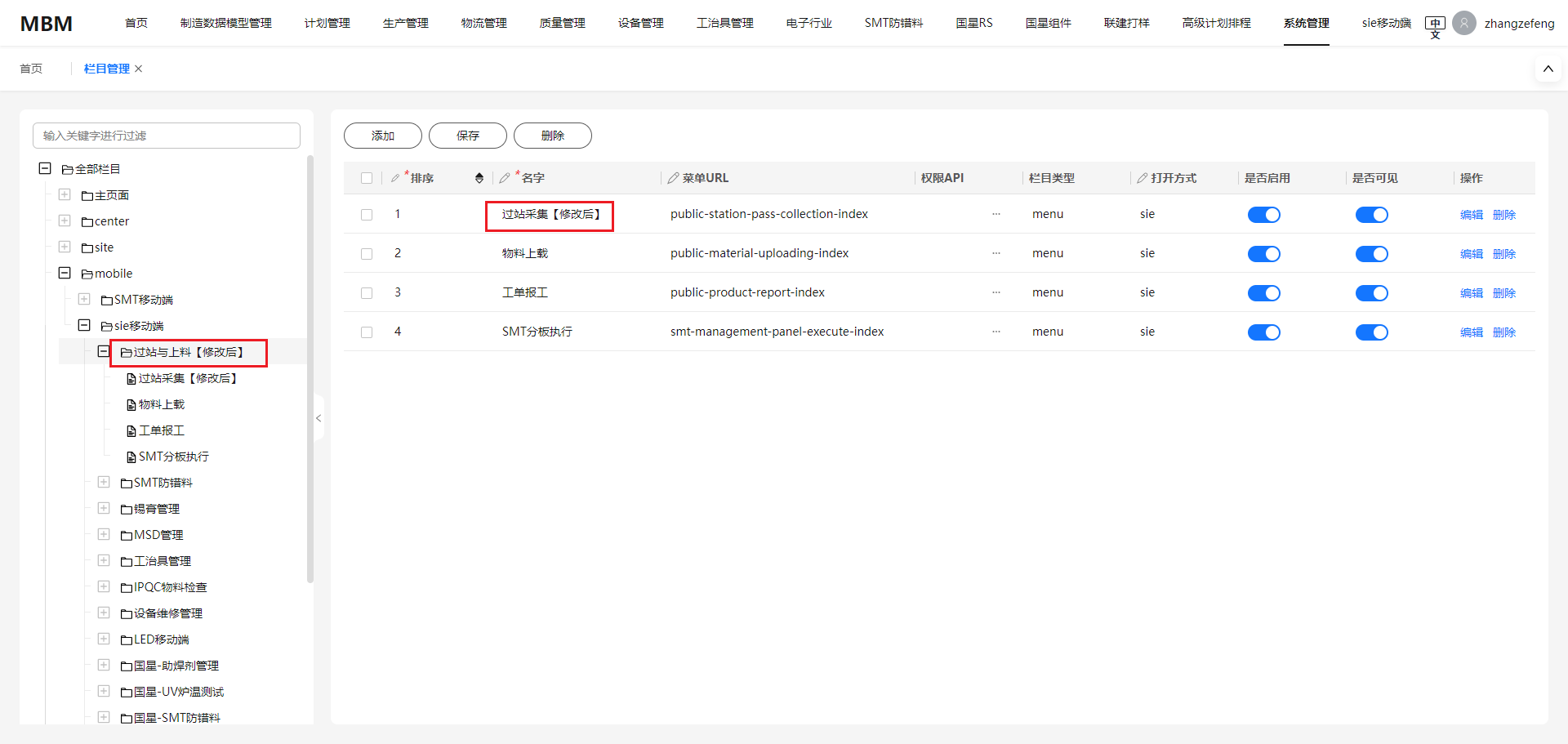
Task: Toggle 是否可见 switch for 工单报工 row
Action: tap(1371, 293)
